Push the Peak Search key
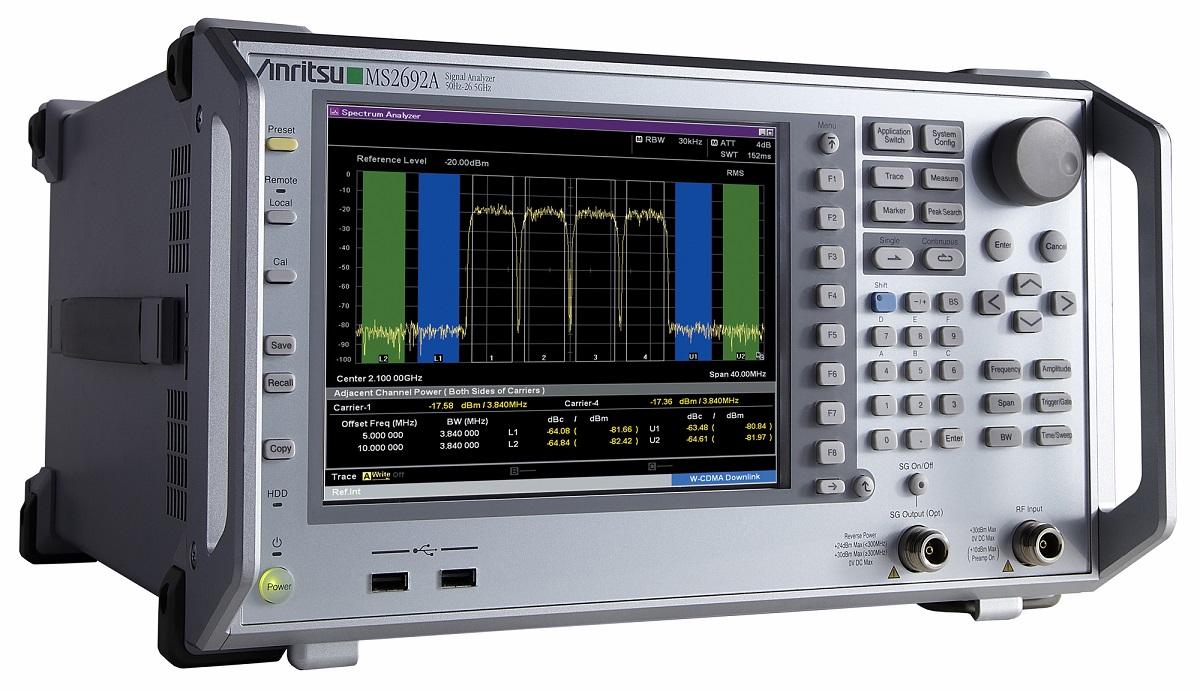 point(943,212)
